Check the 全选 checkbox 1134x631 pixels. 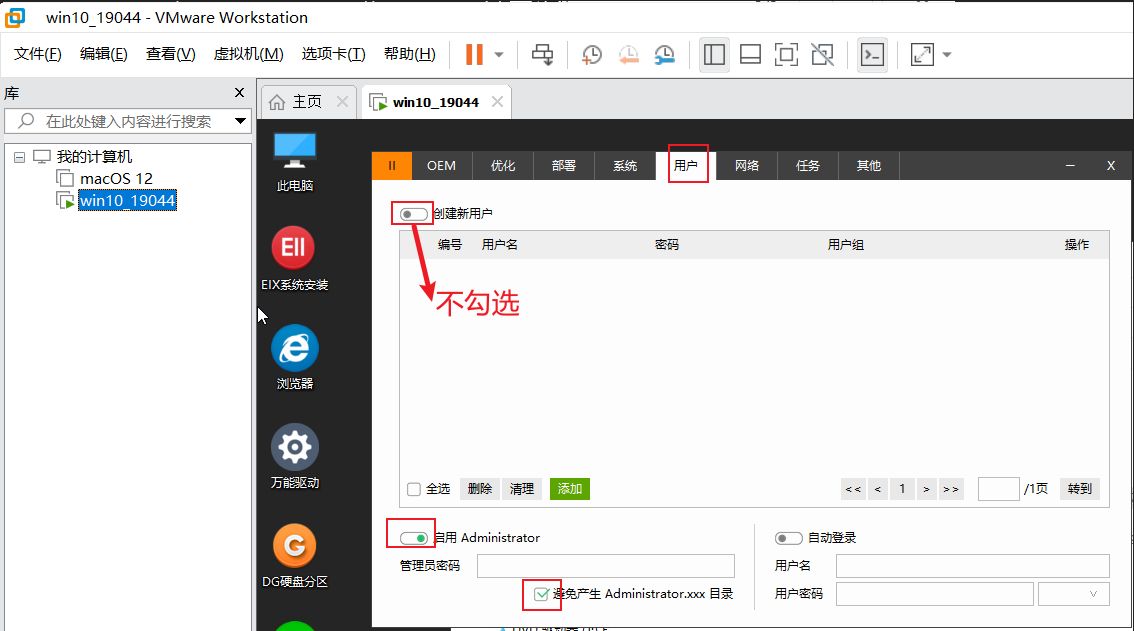click(x=414, y=489)
